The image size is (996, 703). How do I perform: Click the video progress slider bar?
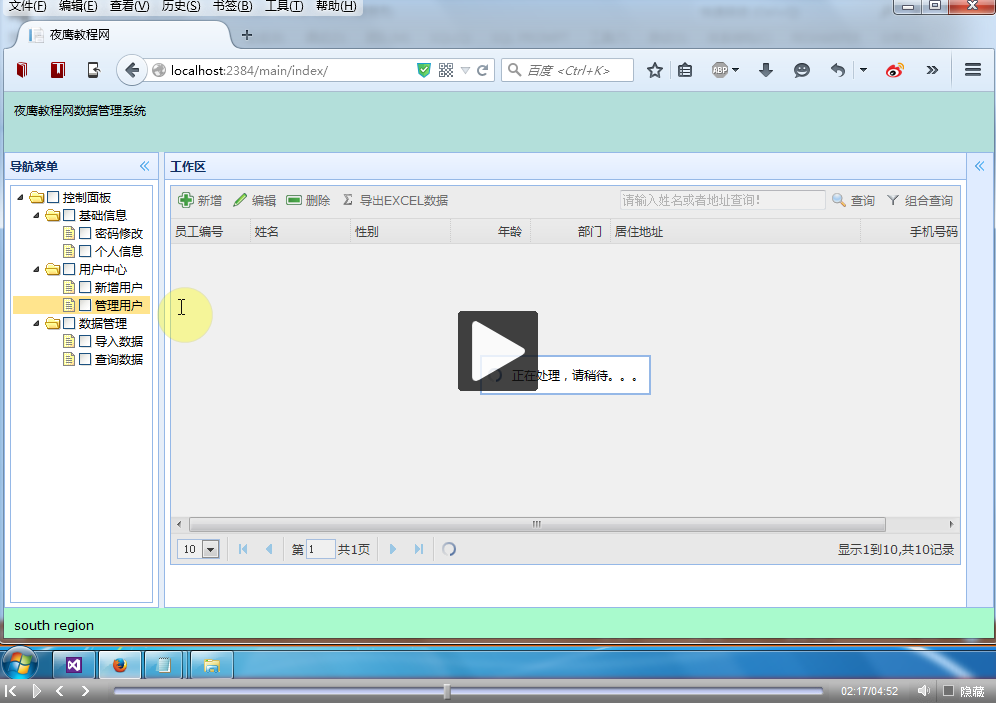[x=468, y=691]
